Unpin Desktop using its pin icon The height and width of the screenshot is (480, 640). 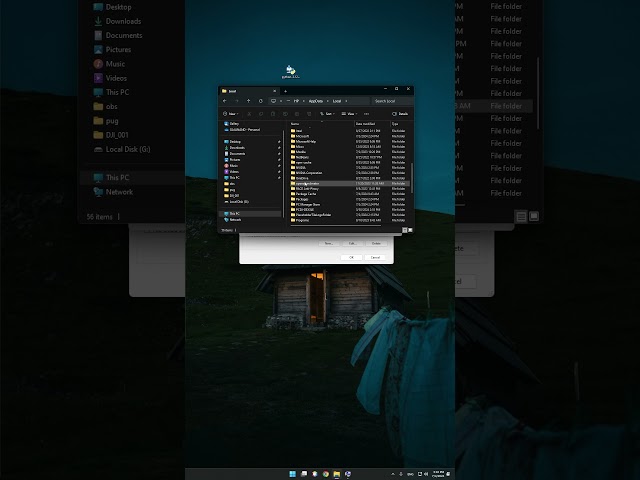point(279,142)
